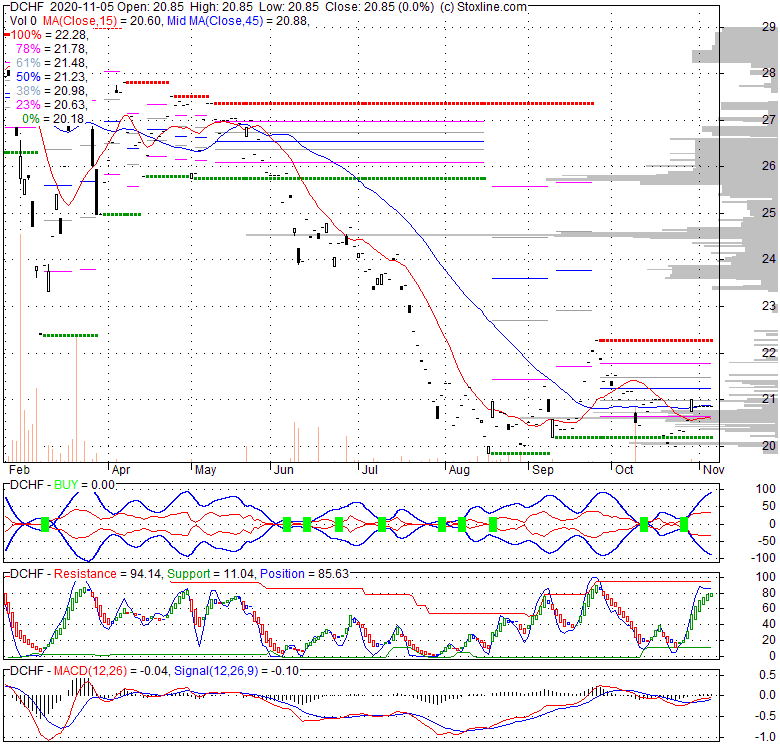The height and width of the screenshot is (745, 780).
Task: Click the 'Close: 20.85 (0.0%)' header value
Action: 380,7
